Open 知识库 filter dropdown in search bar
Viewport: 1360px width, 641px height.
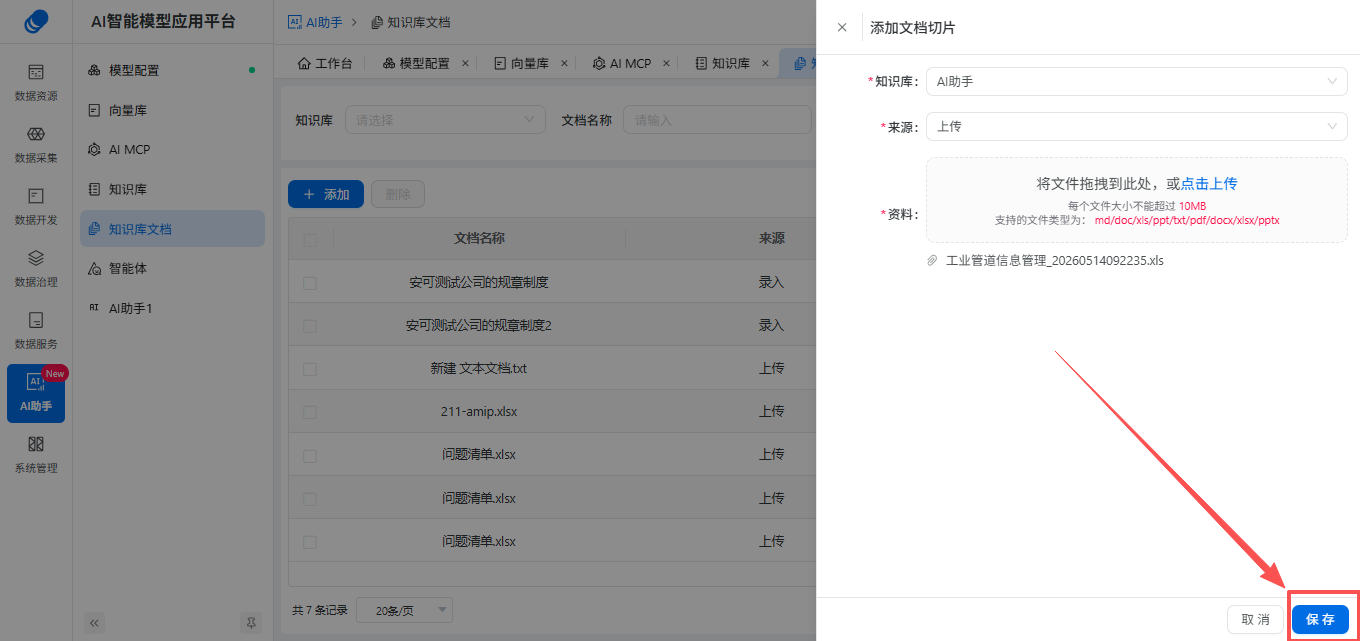(x=445, y=120)
